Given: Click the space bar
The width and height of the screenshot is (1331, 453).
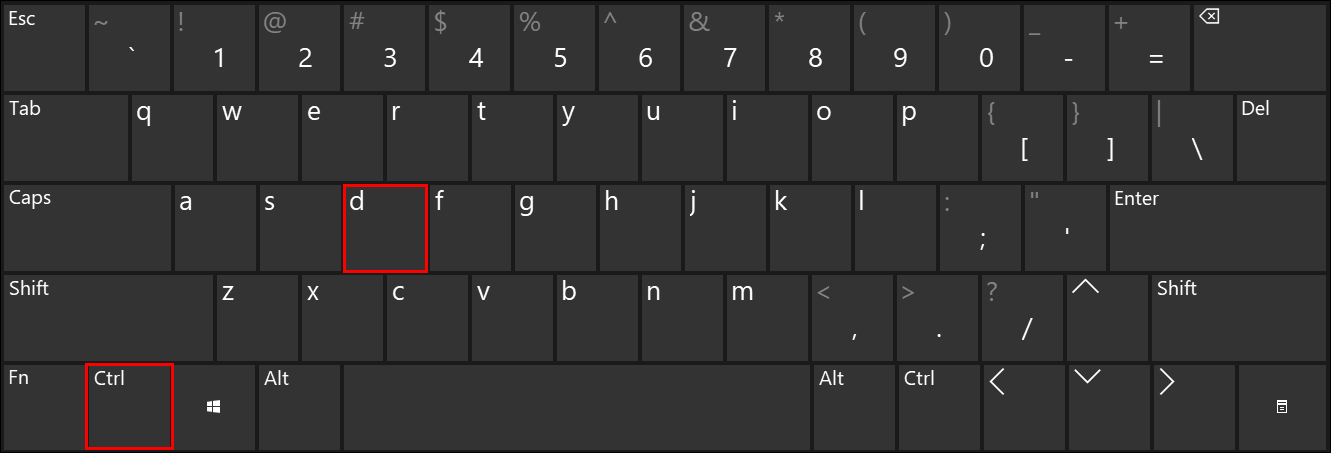Looking at the screenshot, I should (x=576, y=407).
